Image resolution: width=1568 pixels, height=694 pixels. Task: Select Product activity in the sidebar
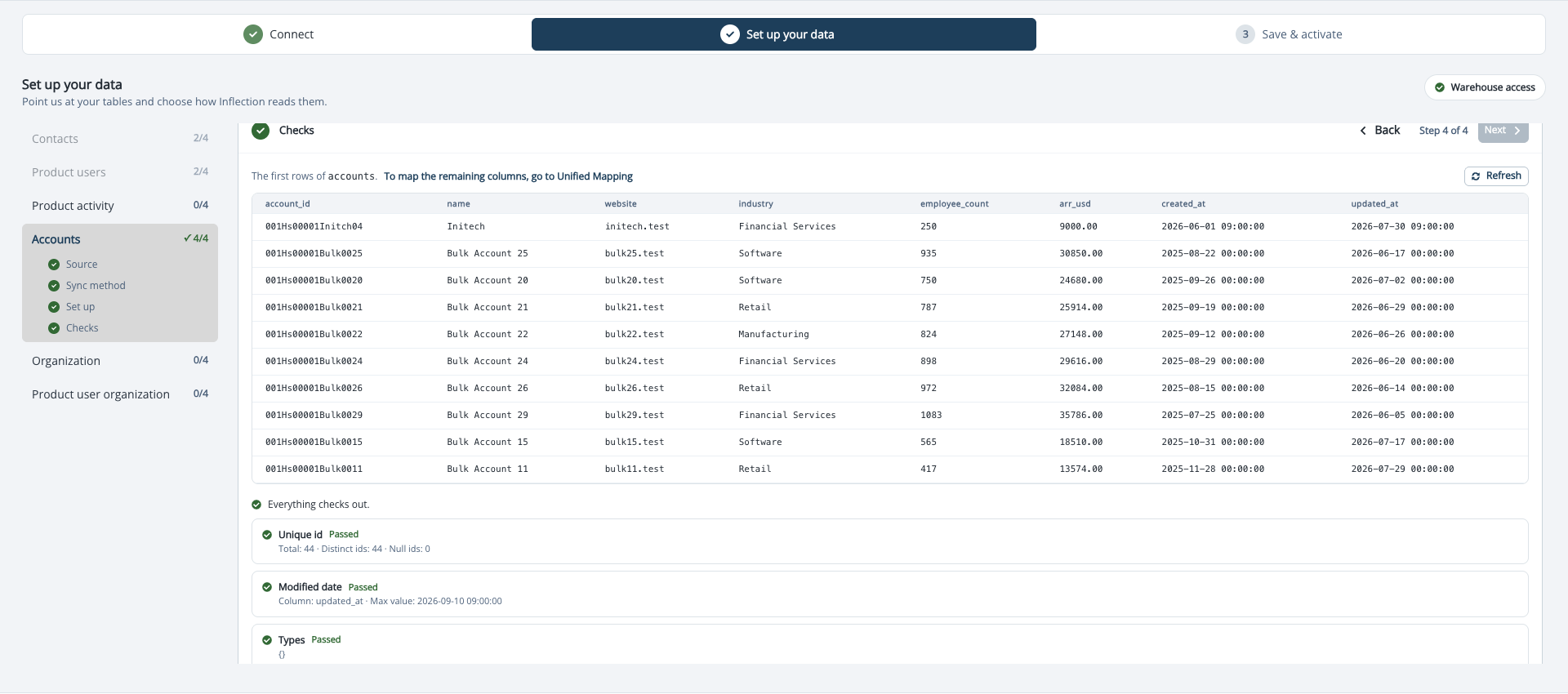120,206
